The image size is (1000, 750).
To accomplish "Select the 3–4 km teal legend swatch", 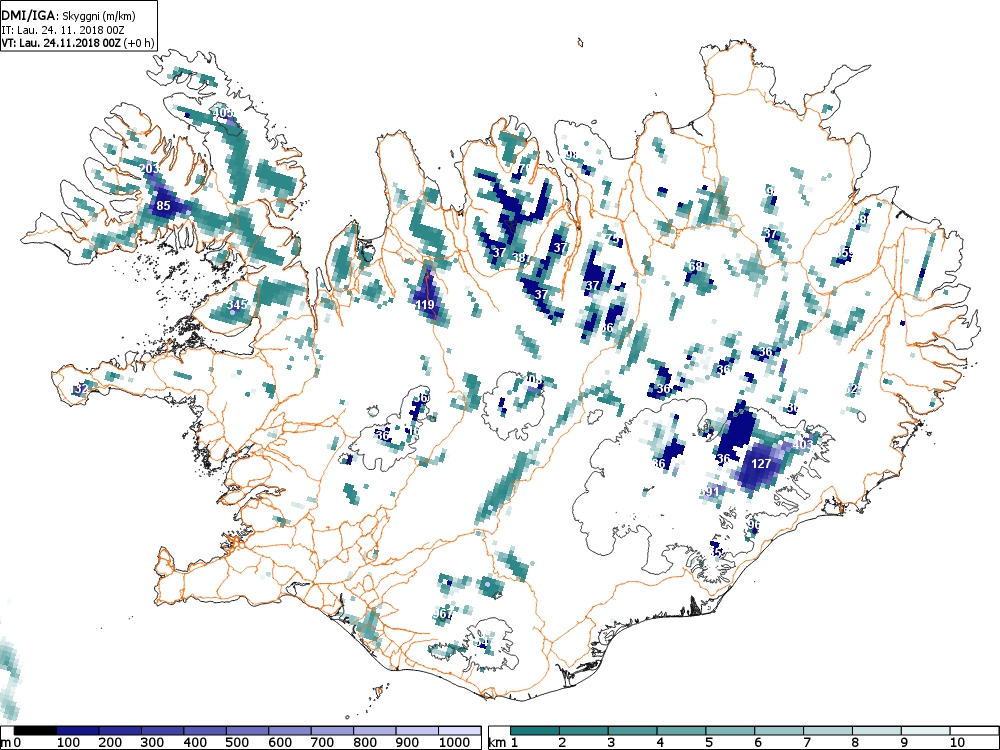I will [x=632, y=731].
